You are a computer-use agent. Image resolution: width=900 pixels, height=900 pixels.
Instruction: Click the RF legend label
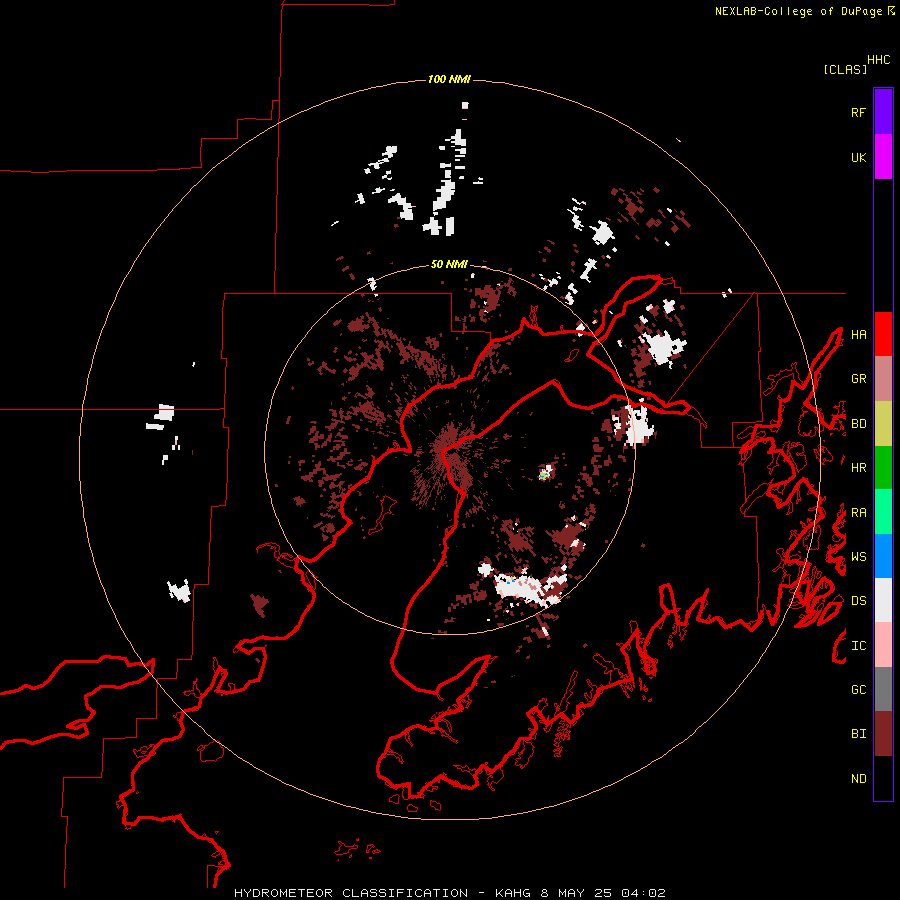859,112
